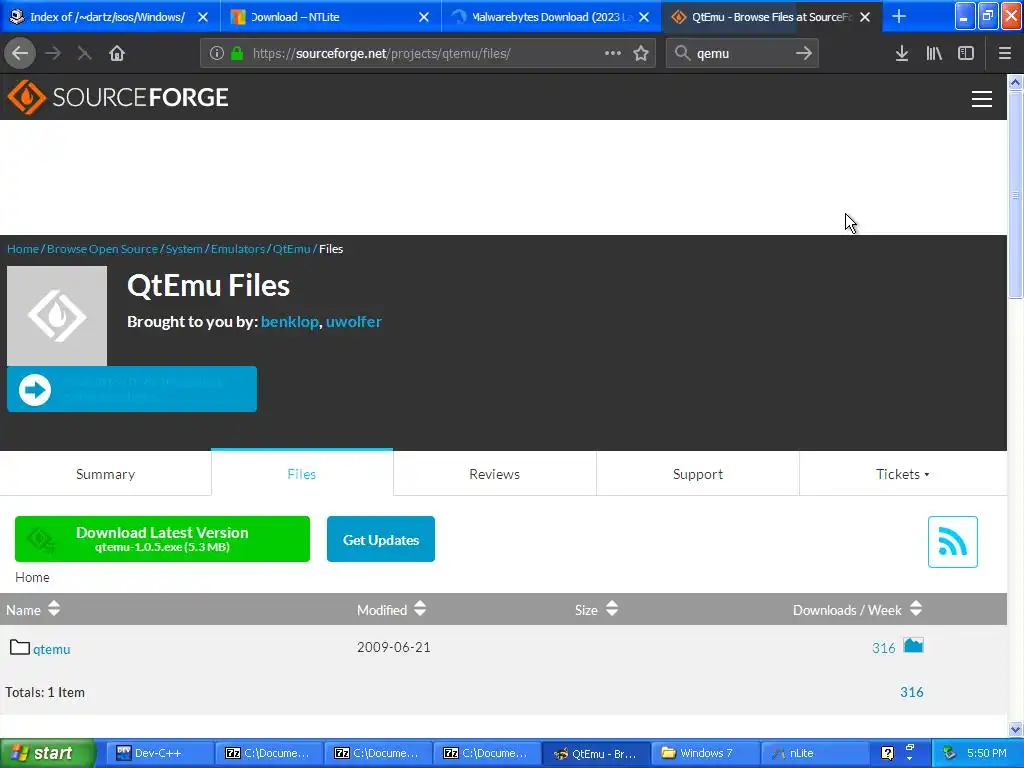1024x768 pixels.
Task: Sort by Modified column arrows
Action: [x=420, y=609]
